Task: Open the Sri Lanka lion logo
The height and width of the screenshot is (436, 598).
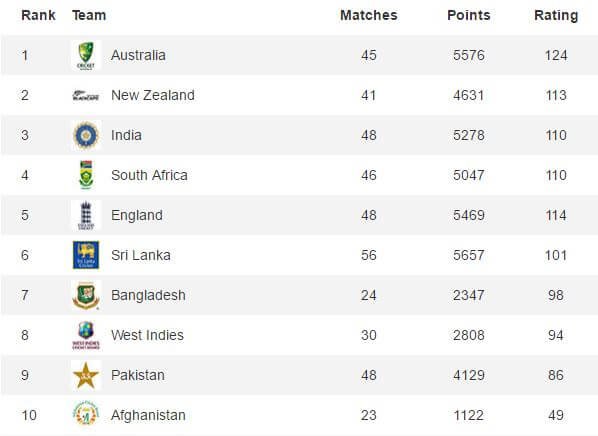Action: [x=86, y=255]
